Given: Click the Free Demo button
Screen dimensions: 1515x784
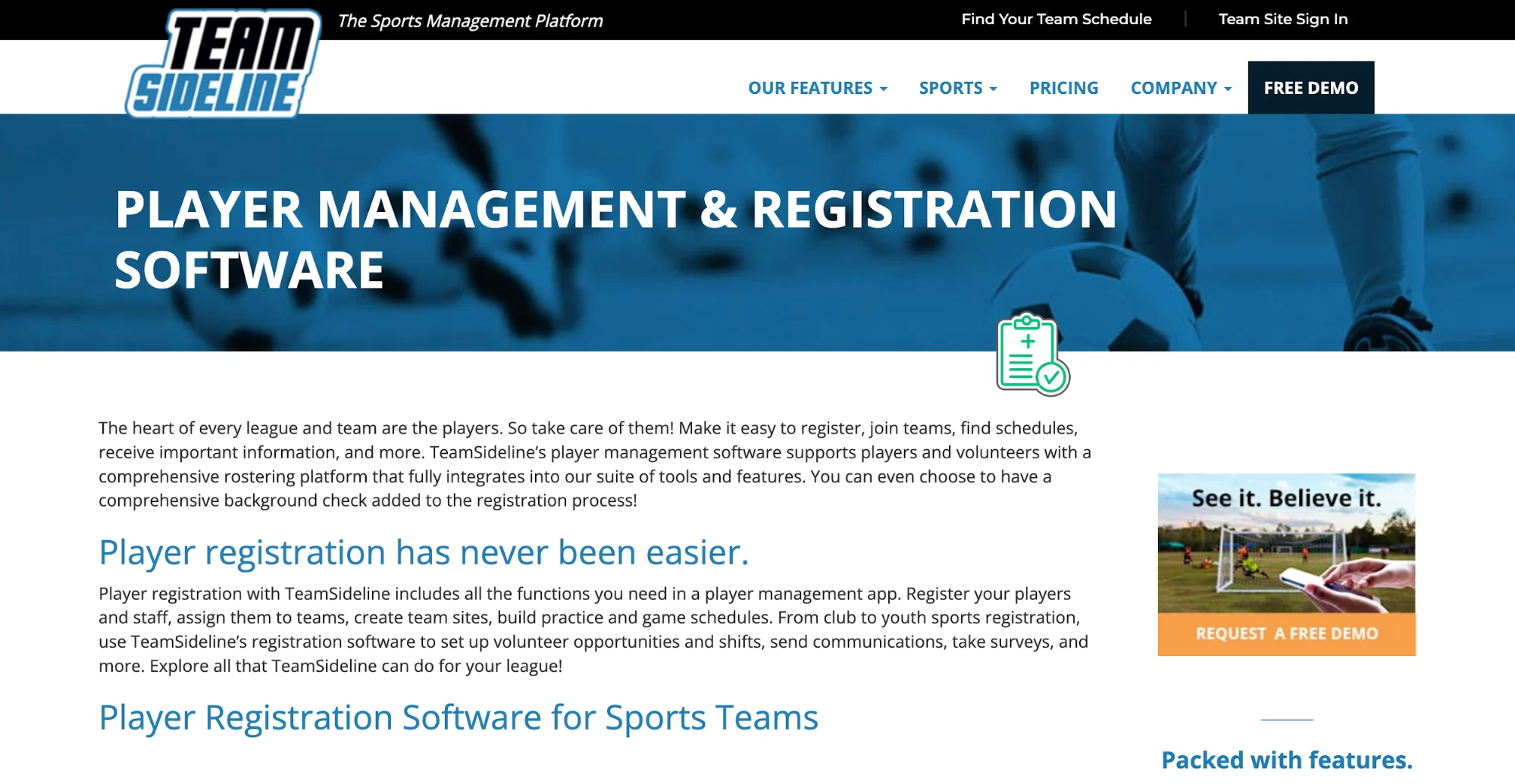Looking at the screenshot, I should coord(1310,88).
